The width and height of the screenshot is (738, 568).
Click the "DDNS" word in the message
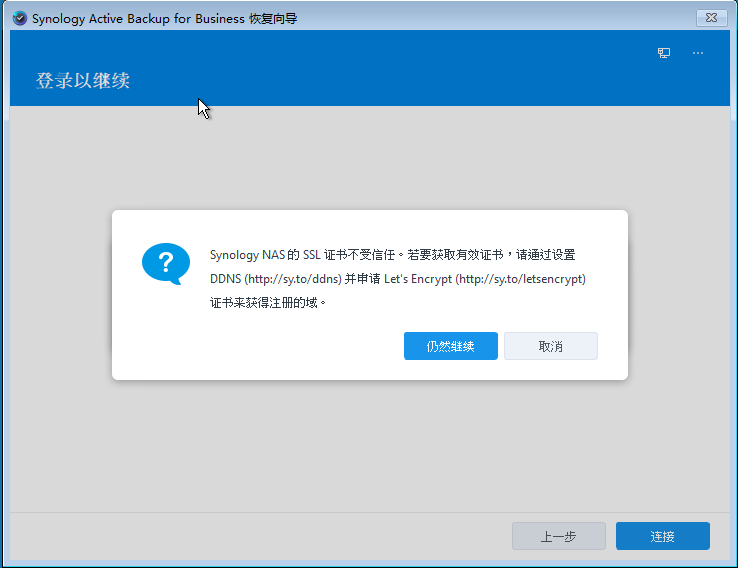(x=226, y=279)
